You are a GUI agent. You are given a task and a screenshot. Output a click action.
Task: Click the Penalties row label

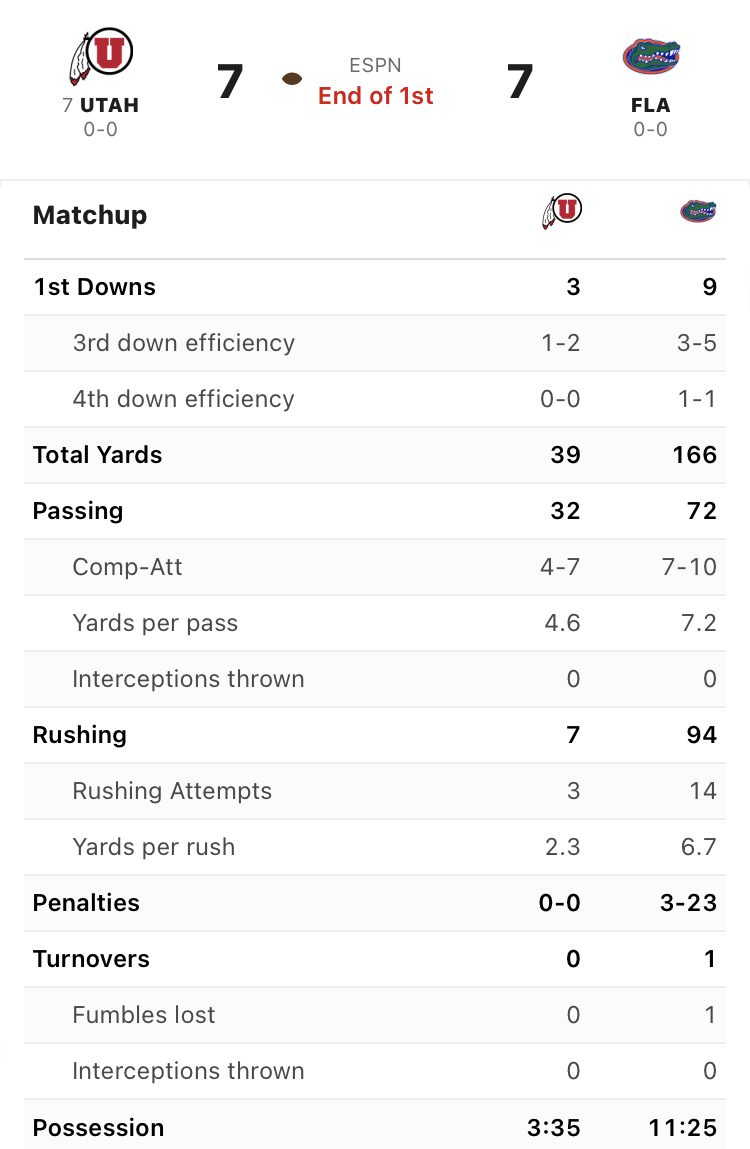[x=87, y=903]
